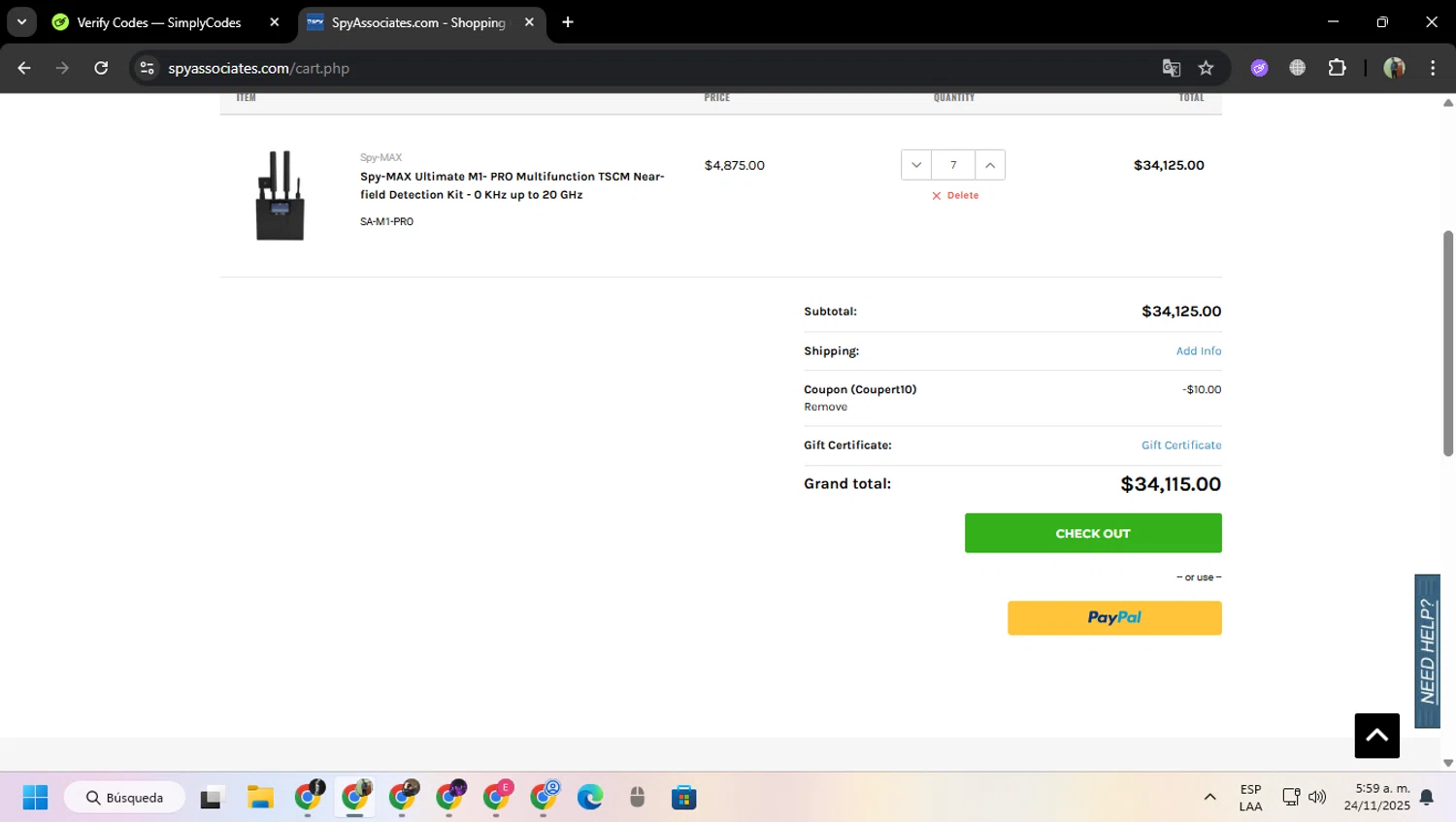The height and width of the screenshot is (822, 1456).
Task: Increase item quantity with up arrow
Action: coord(990,165)
